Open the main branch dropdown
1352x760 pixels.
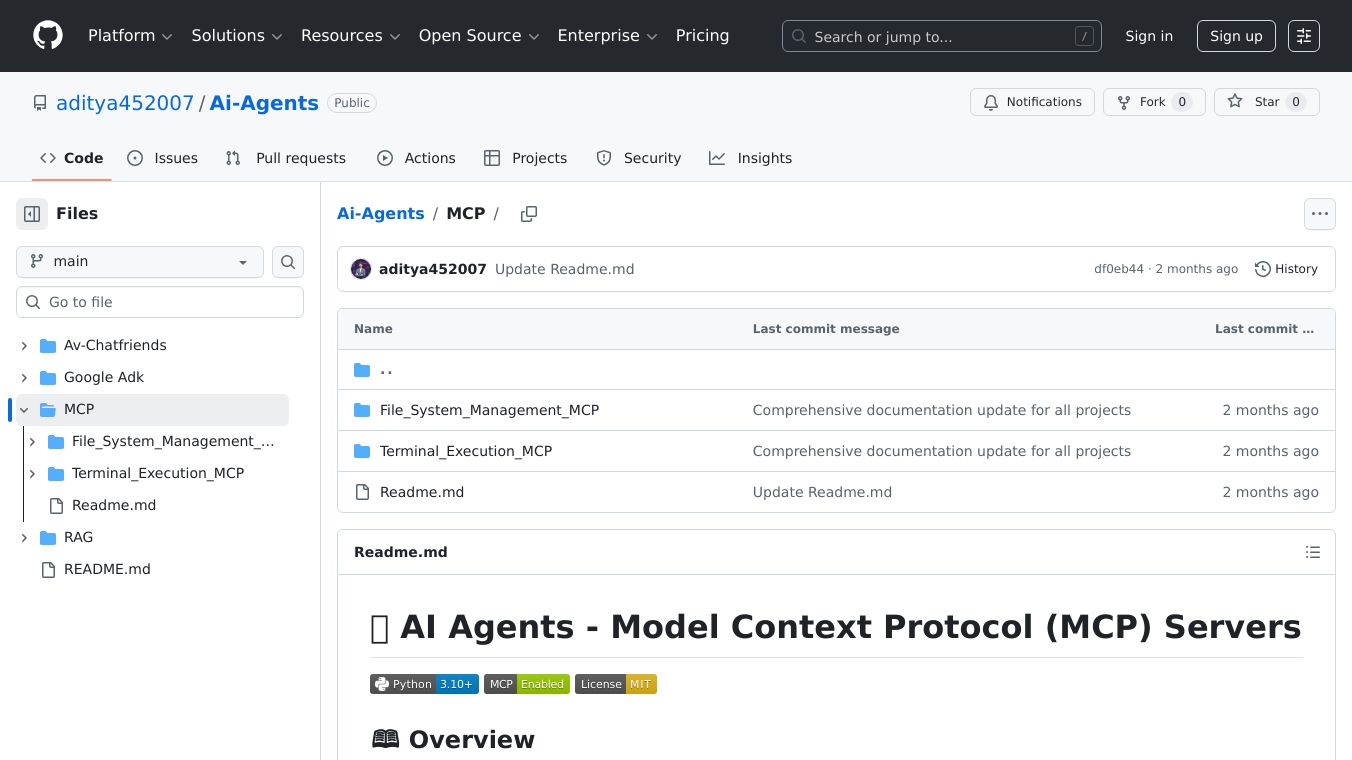tap(140, 262)
